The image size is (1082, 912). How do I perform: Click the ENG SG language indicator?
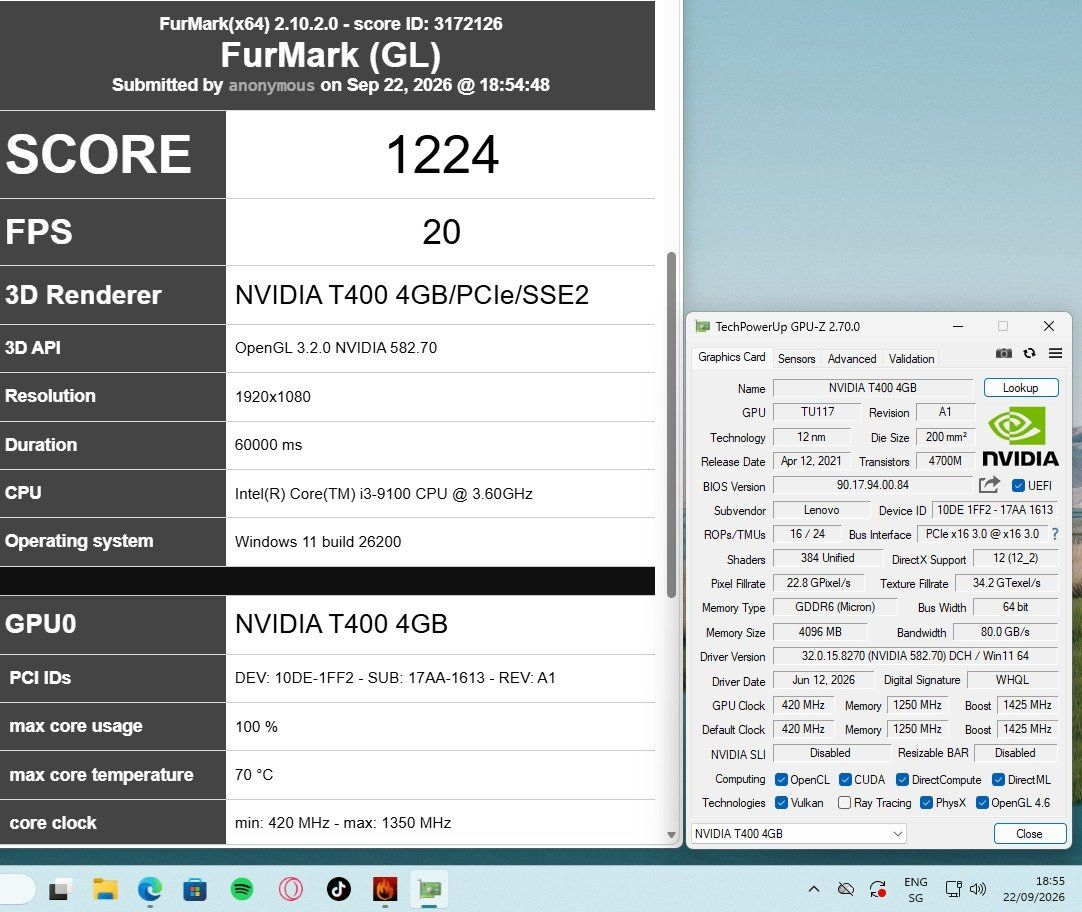tap(916, 890)
